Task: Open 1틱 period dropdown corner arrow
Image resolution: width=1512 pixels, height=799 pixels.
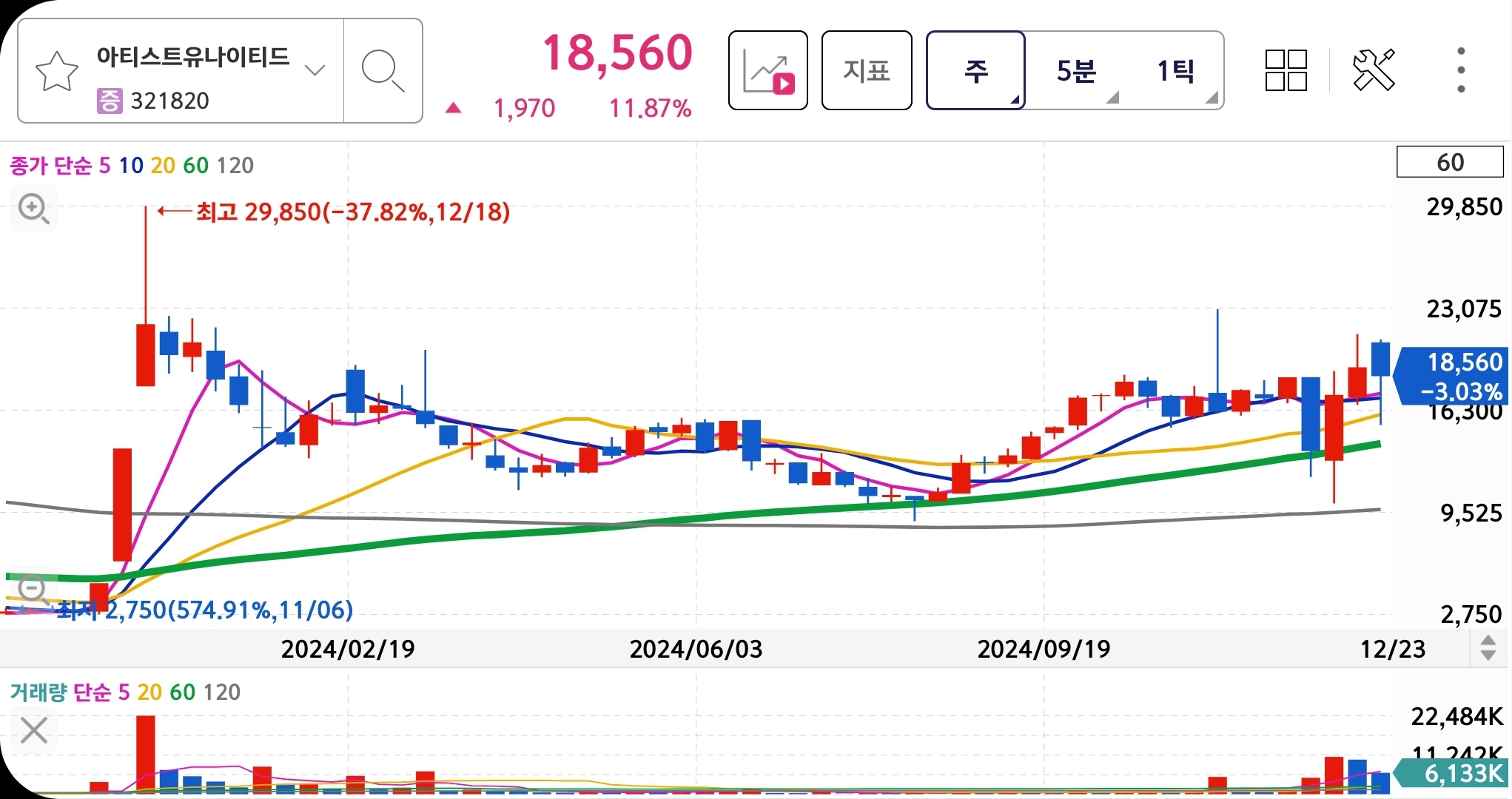Action: 1212,98
